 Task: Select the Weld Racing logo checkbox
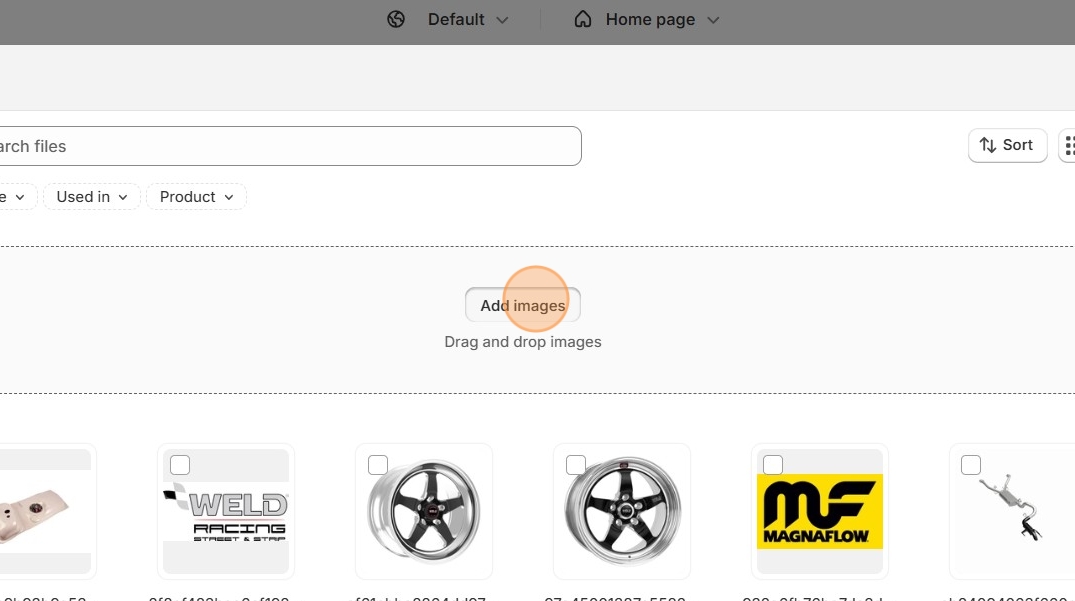click(180, 465)
